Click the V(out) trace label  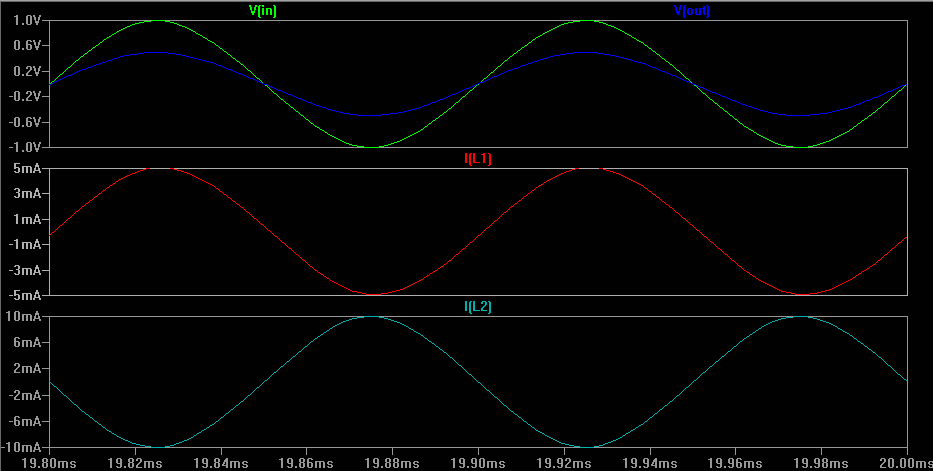click(x=691, y=11)
